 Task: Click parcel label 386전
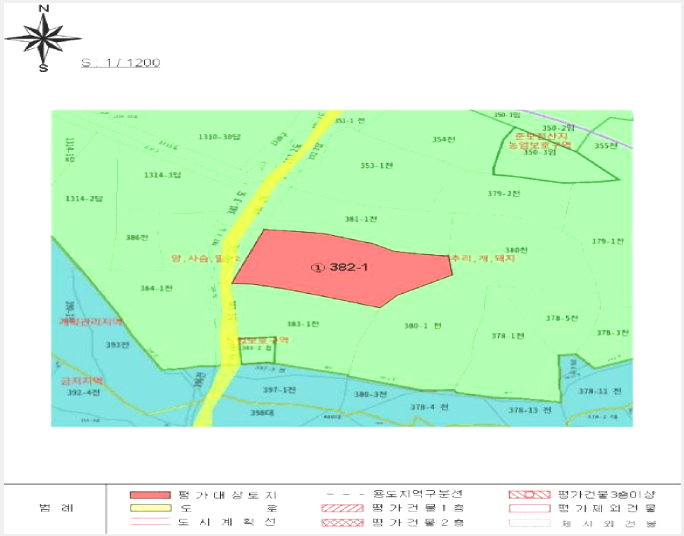[137, 238]
